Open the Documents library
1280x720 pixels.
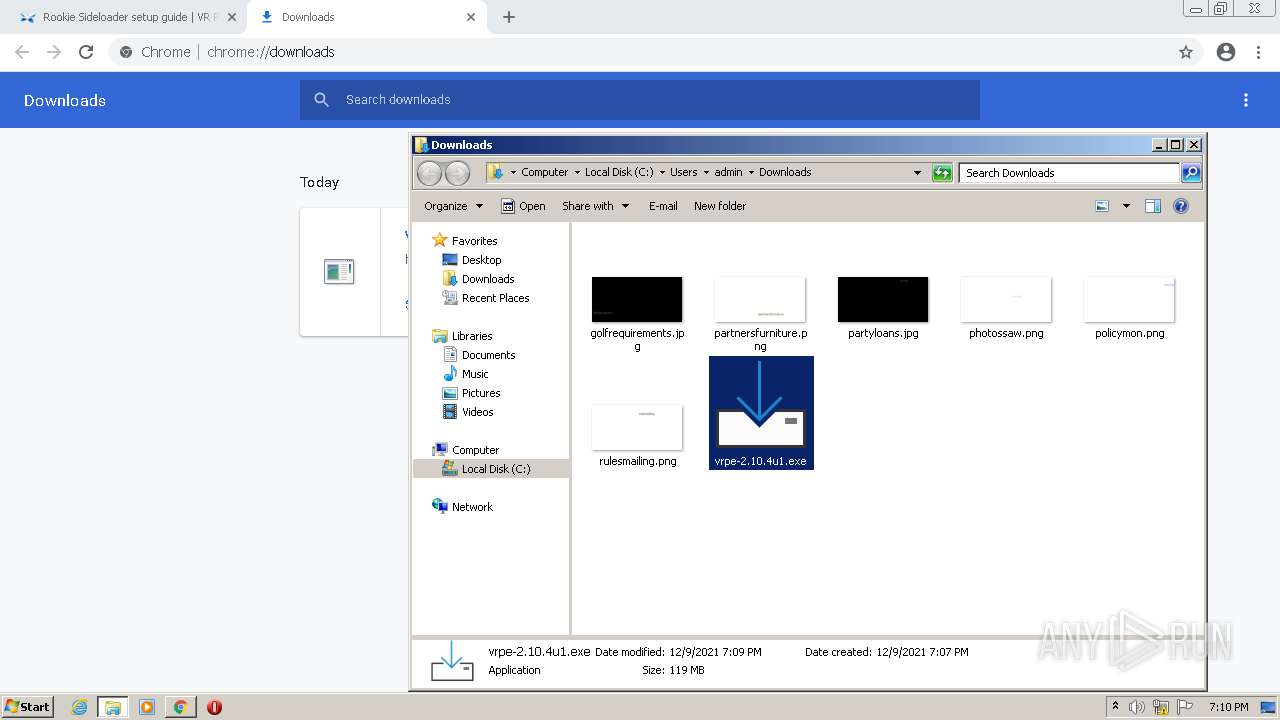(x=488, y=355)
